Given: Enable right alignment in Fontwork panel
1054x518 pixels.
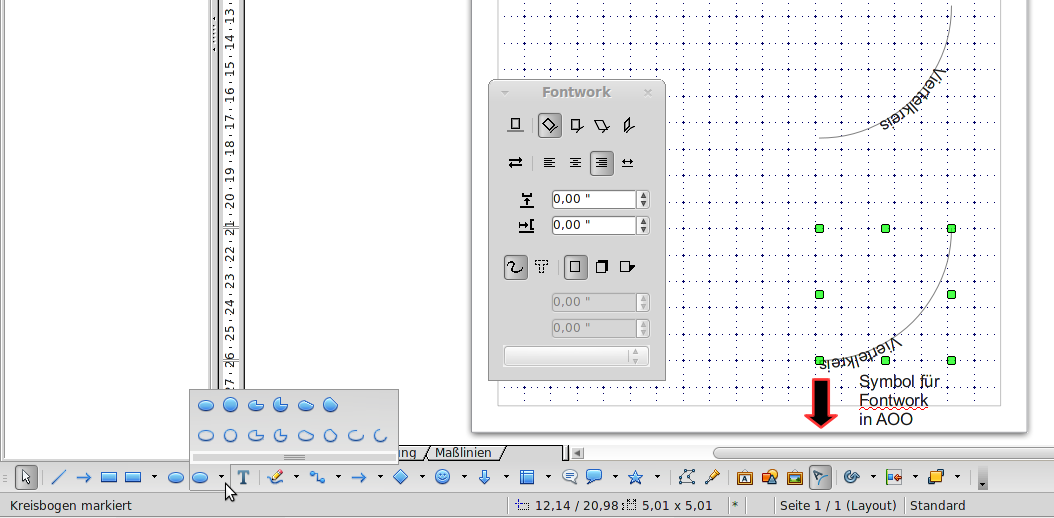Looking at the screenshot, I should tap(601, 163).
